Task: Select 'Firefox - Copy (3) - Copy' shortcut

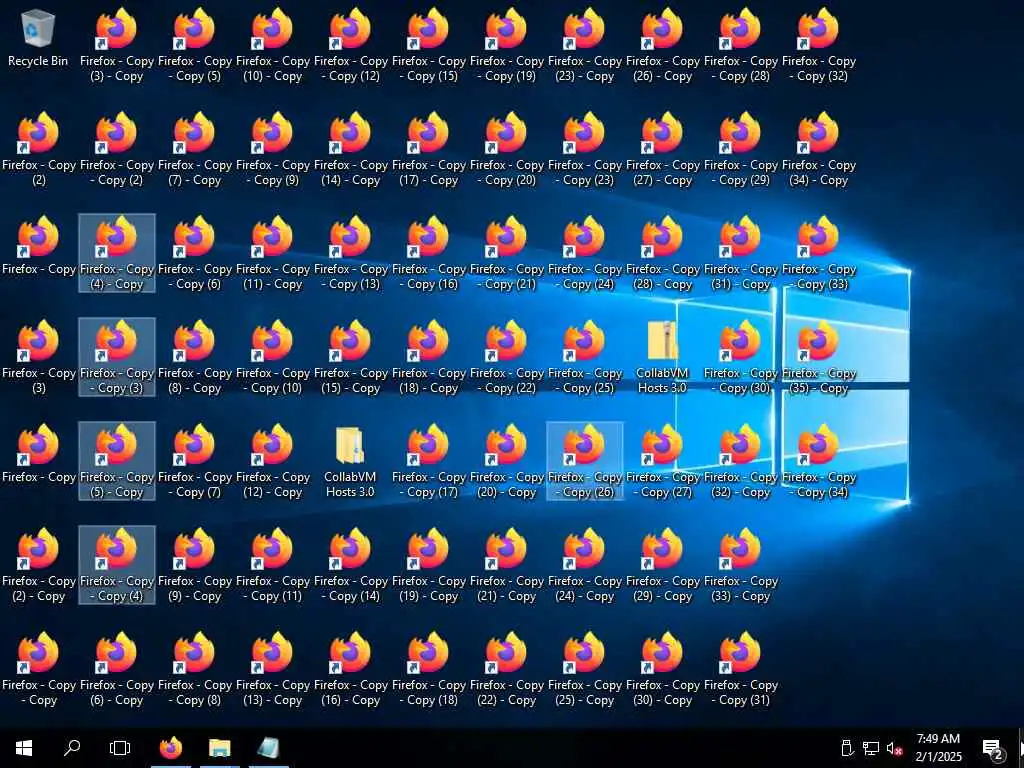Action: click(x=117, y=46)
